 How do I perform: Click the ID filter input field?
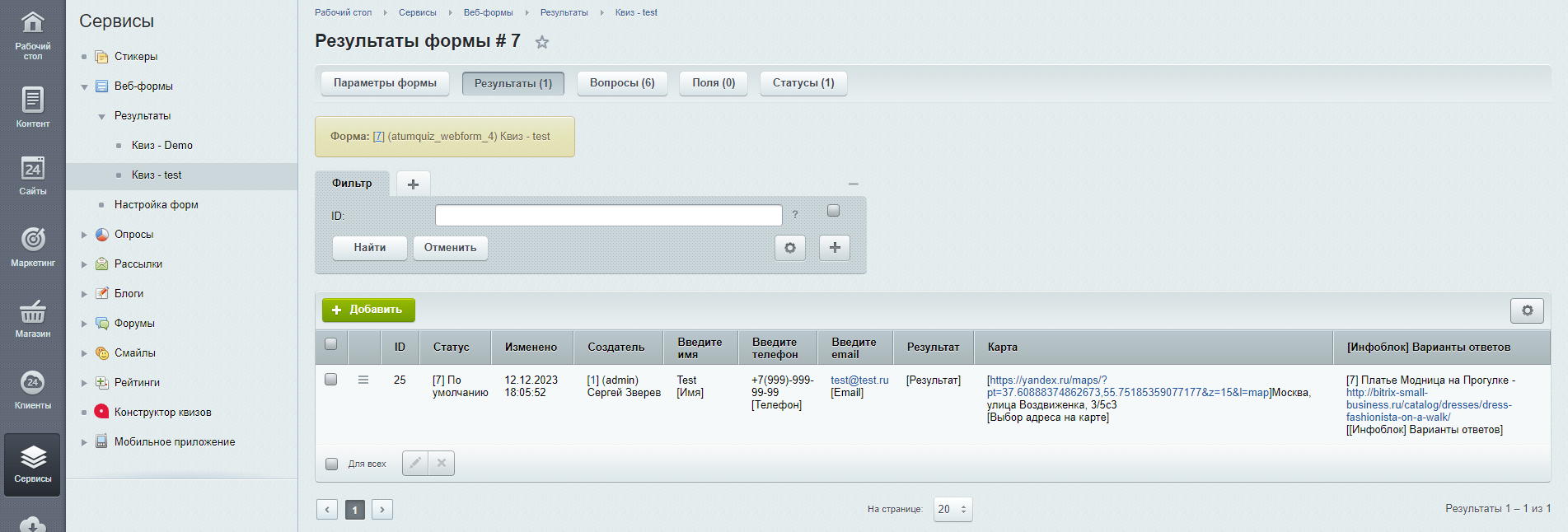point(608,216)
